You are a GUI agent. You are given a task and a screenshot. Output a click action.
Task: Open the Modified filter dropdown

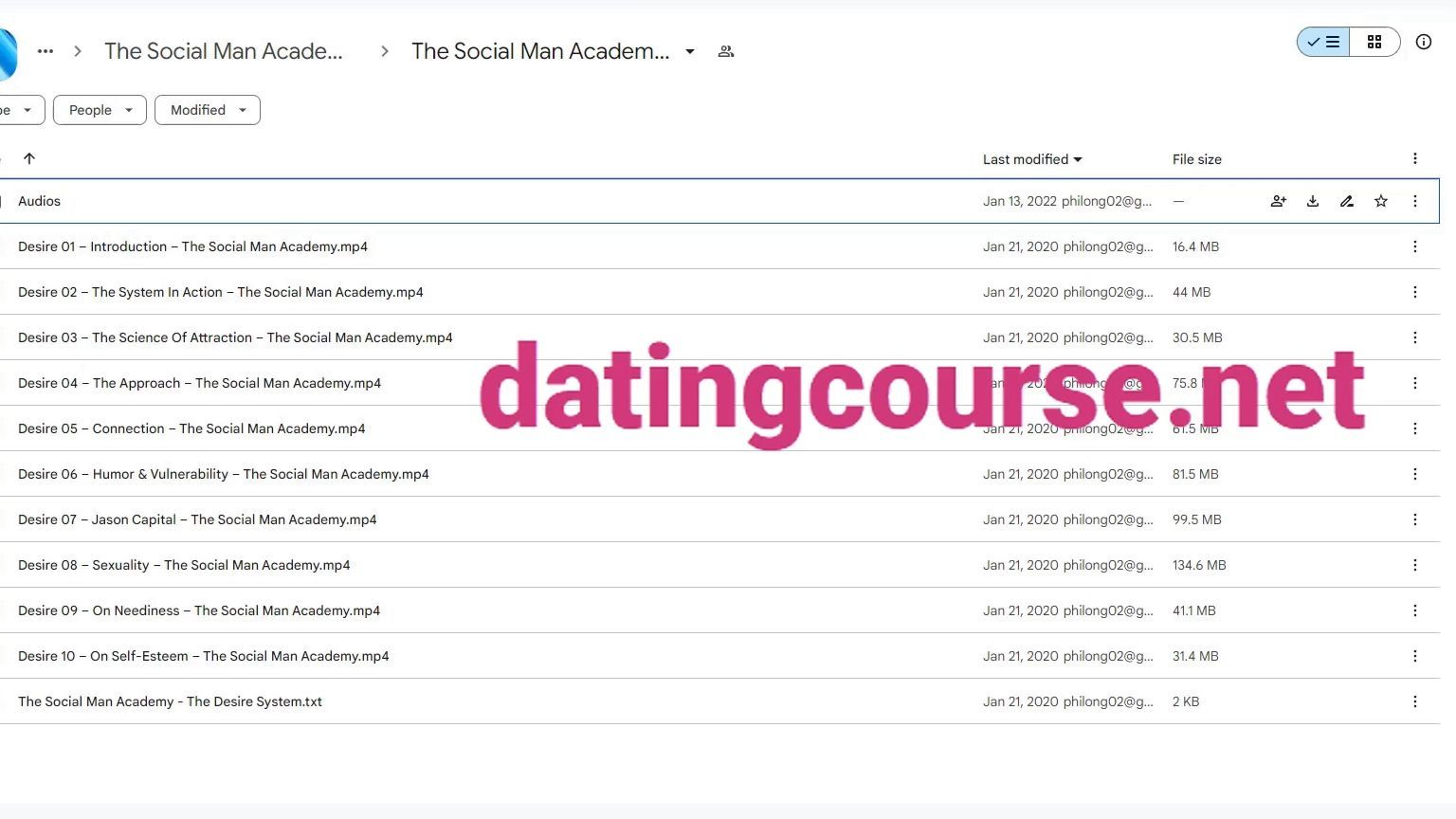[x=208, y=110]
